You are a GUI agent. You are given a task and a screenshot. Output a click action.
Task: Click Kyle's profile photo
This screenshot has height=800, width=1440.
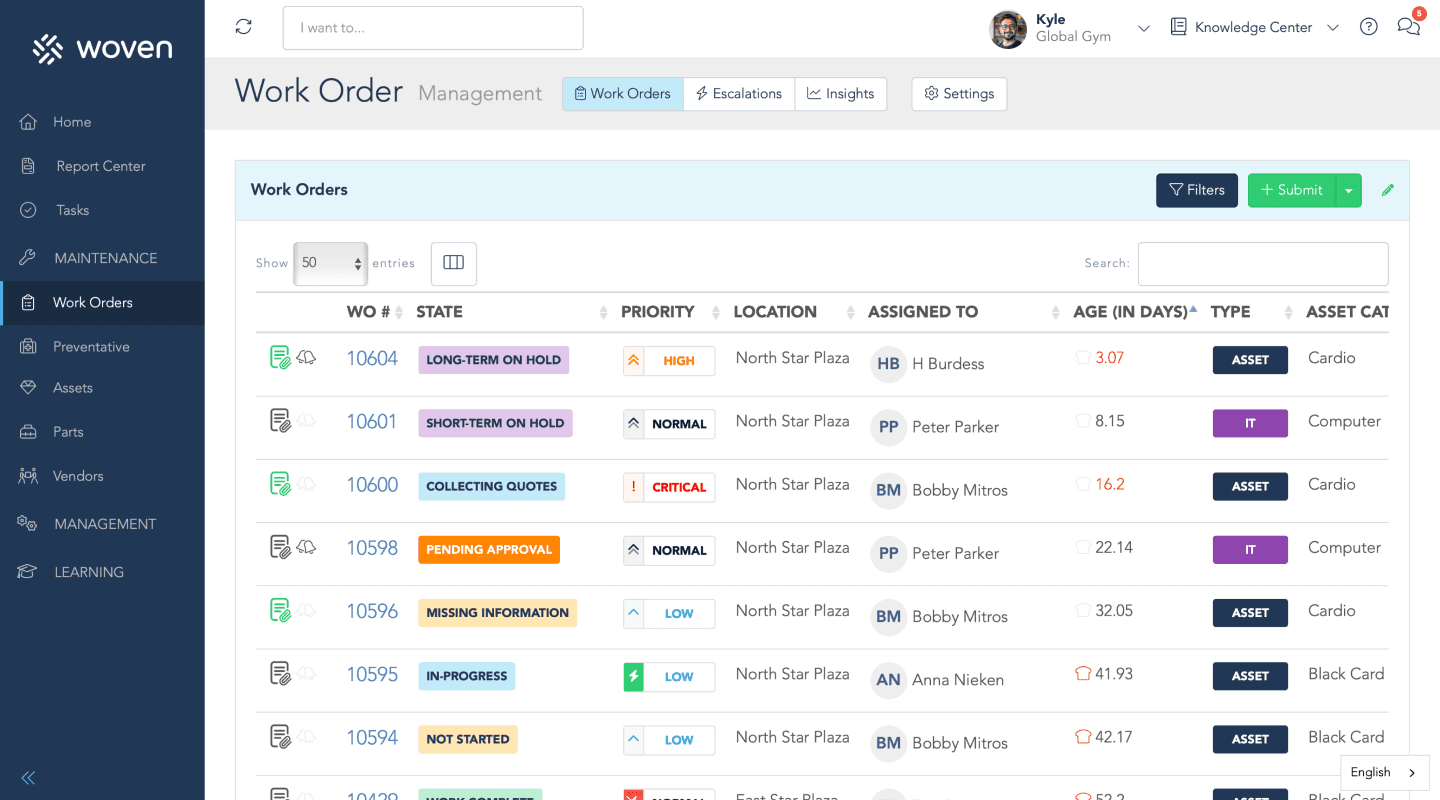coord(1008,29)
